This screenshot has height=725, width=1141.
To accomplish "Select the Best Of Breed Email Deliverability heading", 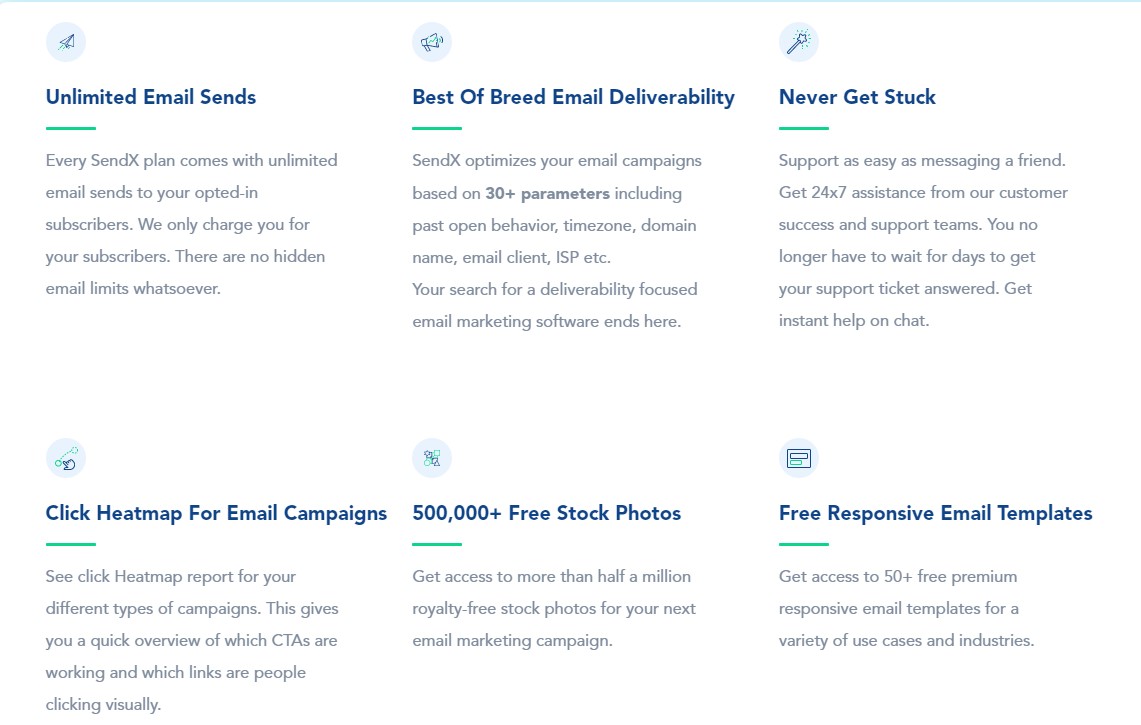I will click(x=573, y=98).
